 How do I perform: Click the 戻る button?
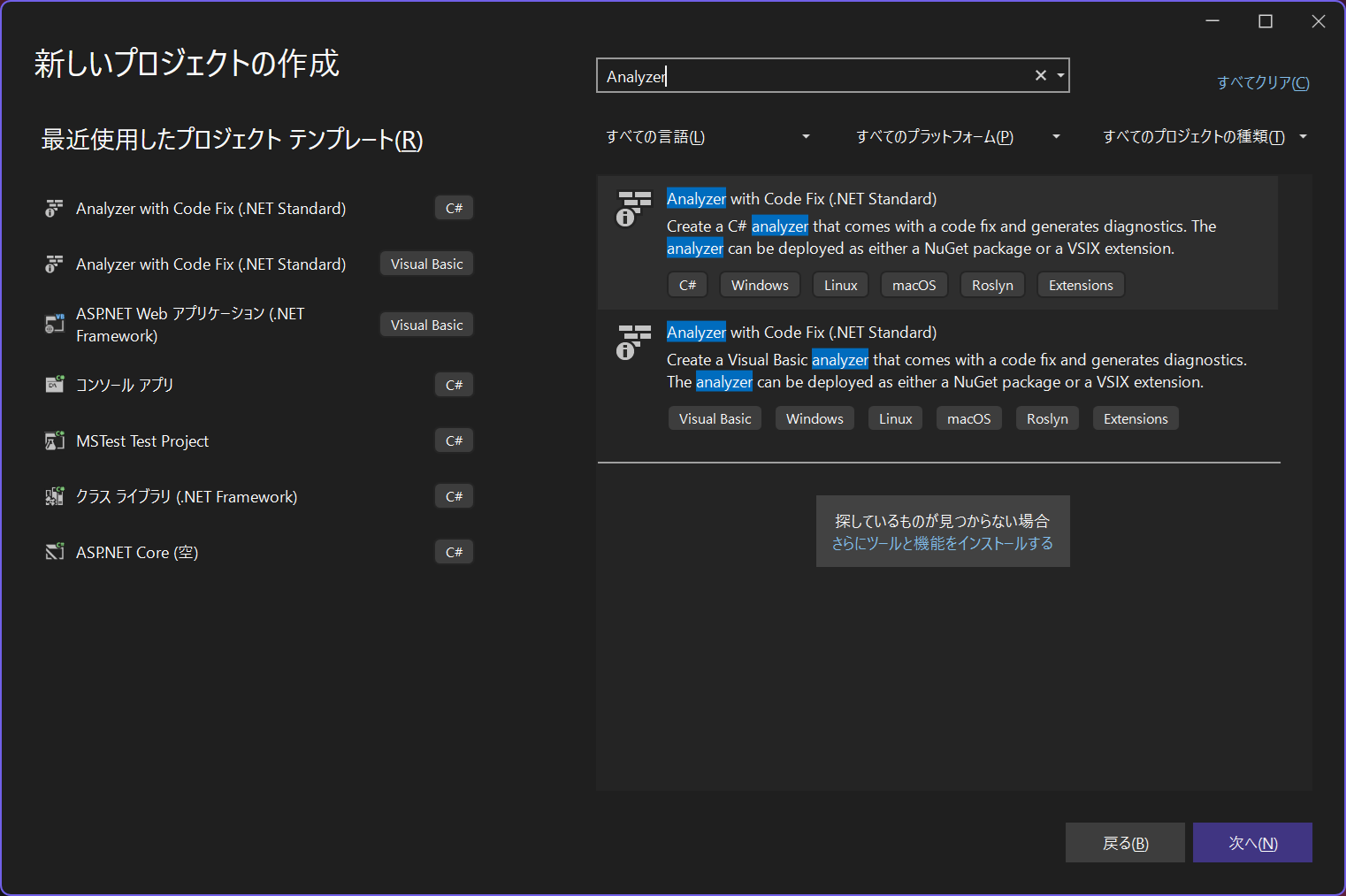tap(1125, 843)
